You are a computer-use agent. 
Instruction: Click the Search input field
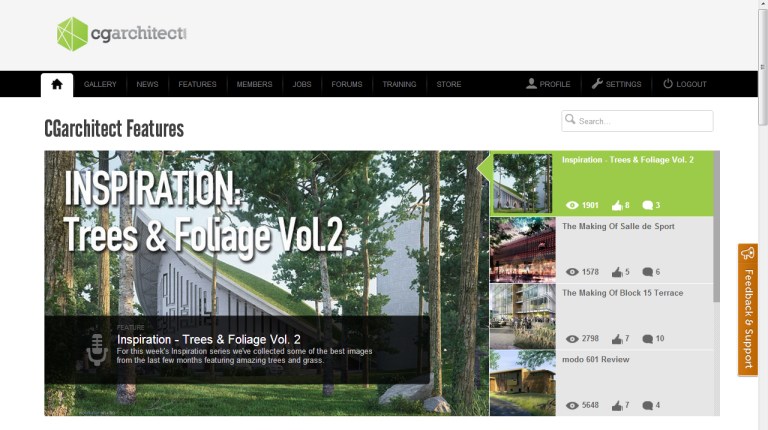tap(637, 121)
